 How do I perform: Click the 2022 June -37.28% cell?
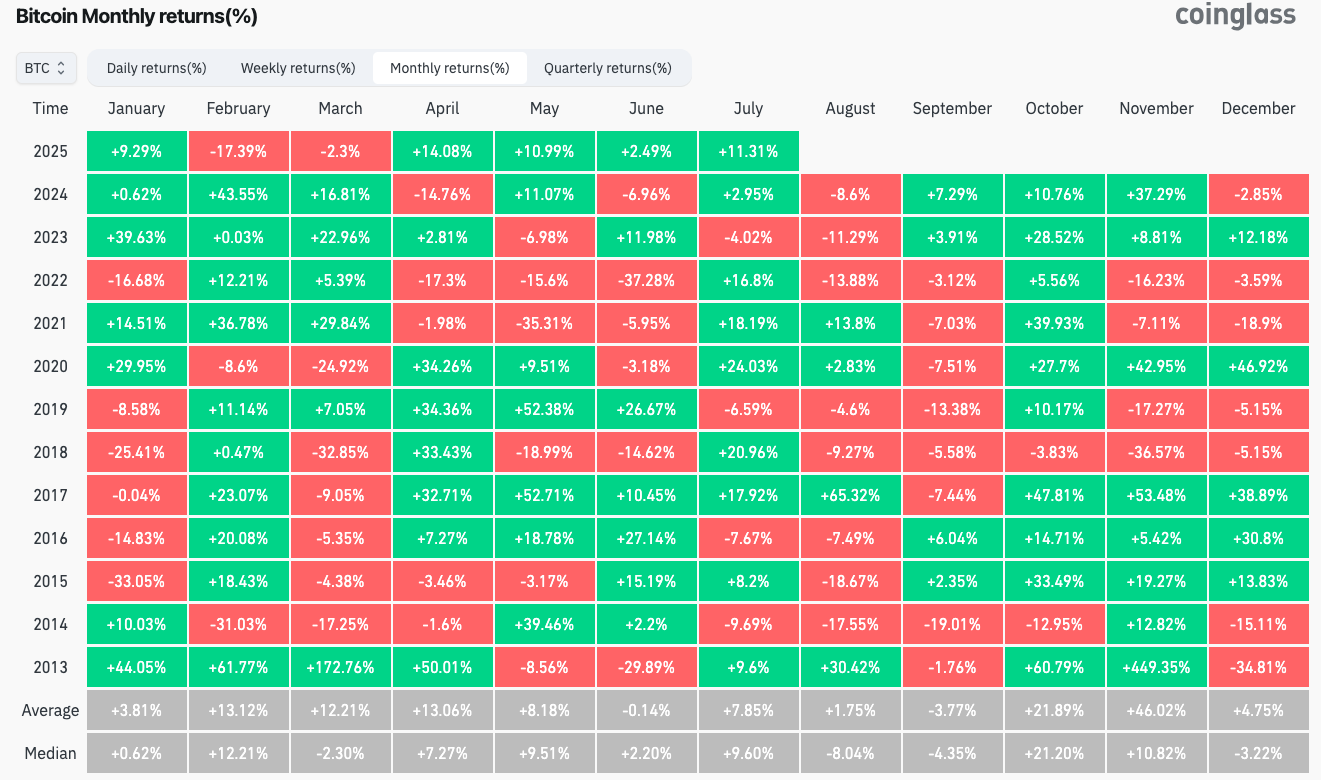tap(646, 280)
